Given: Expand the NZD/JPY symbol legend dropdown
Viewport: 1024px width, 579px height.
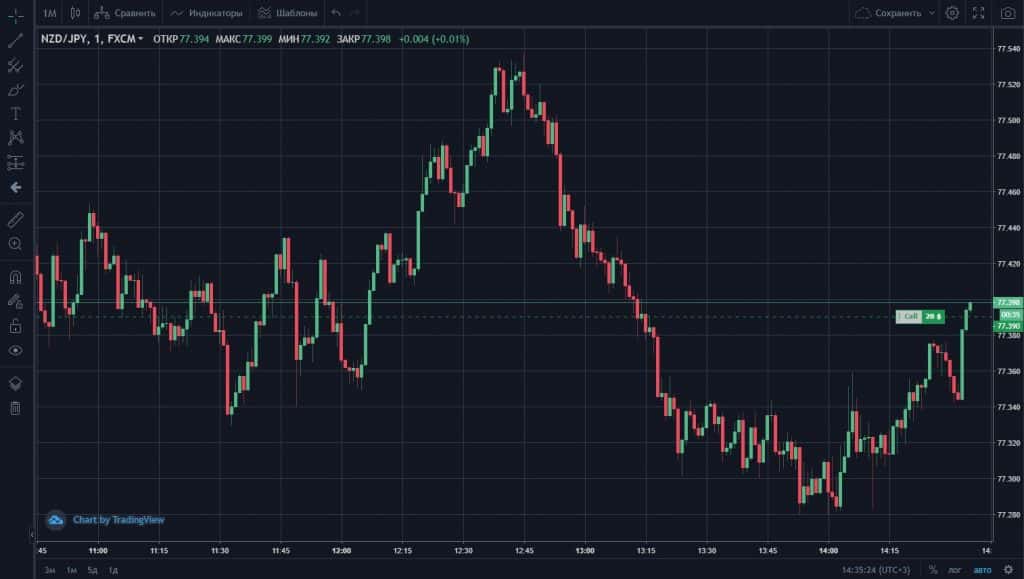Looking at the screenshot, I should pyautogui.click(x=140, y=39).
